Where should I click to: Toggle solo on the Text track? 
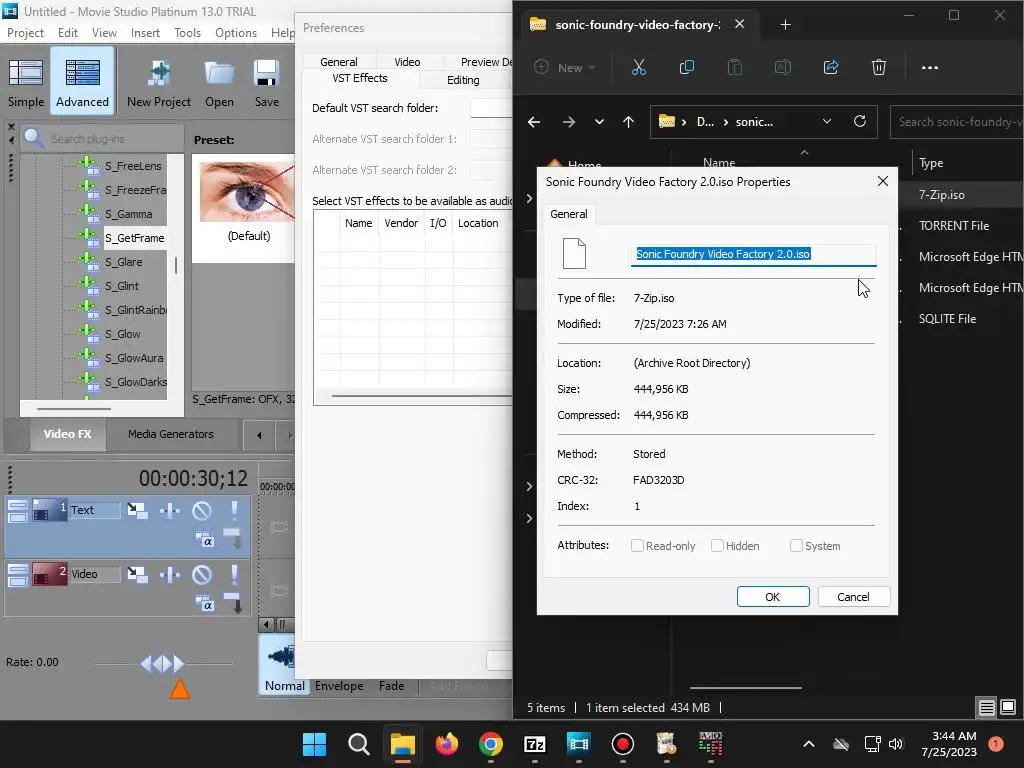coord(234,510)
